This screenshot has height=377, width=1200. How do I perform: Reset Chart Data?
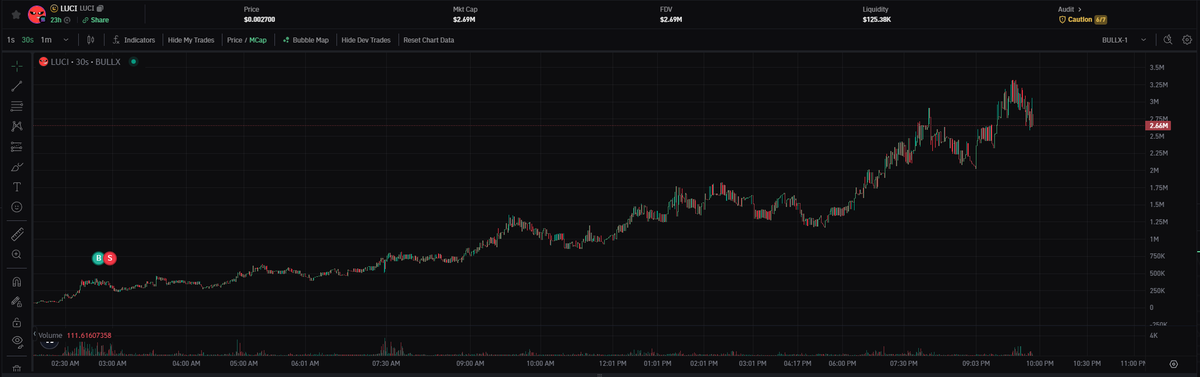tap(428, 40)
